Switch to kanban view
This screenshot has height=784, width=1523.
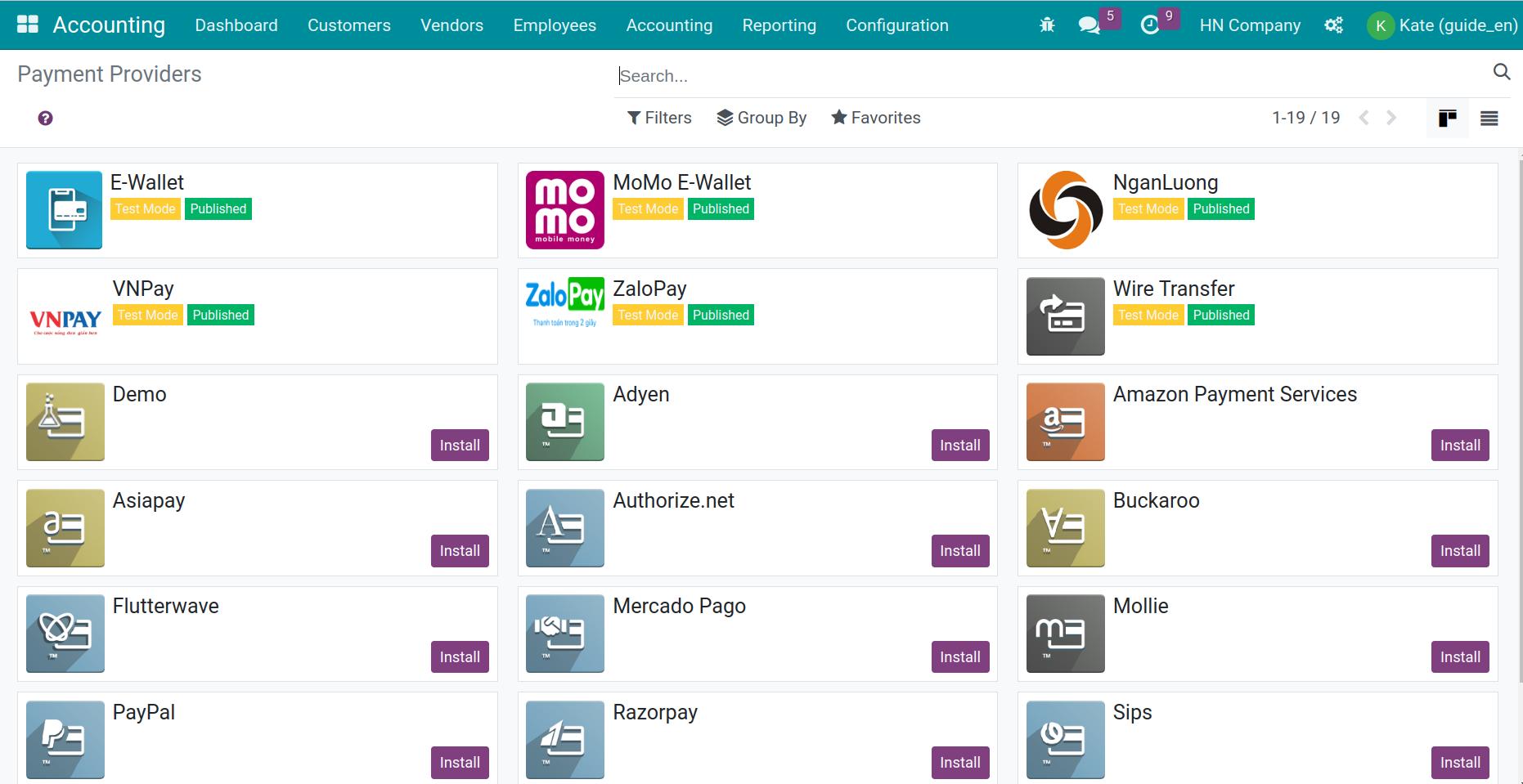coord(1448,119)
